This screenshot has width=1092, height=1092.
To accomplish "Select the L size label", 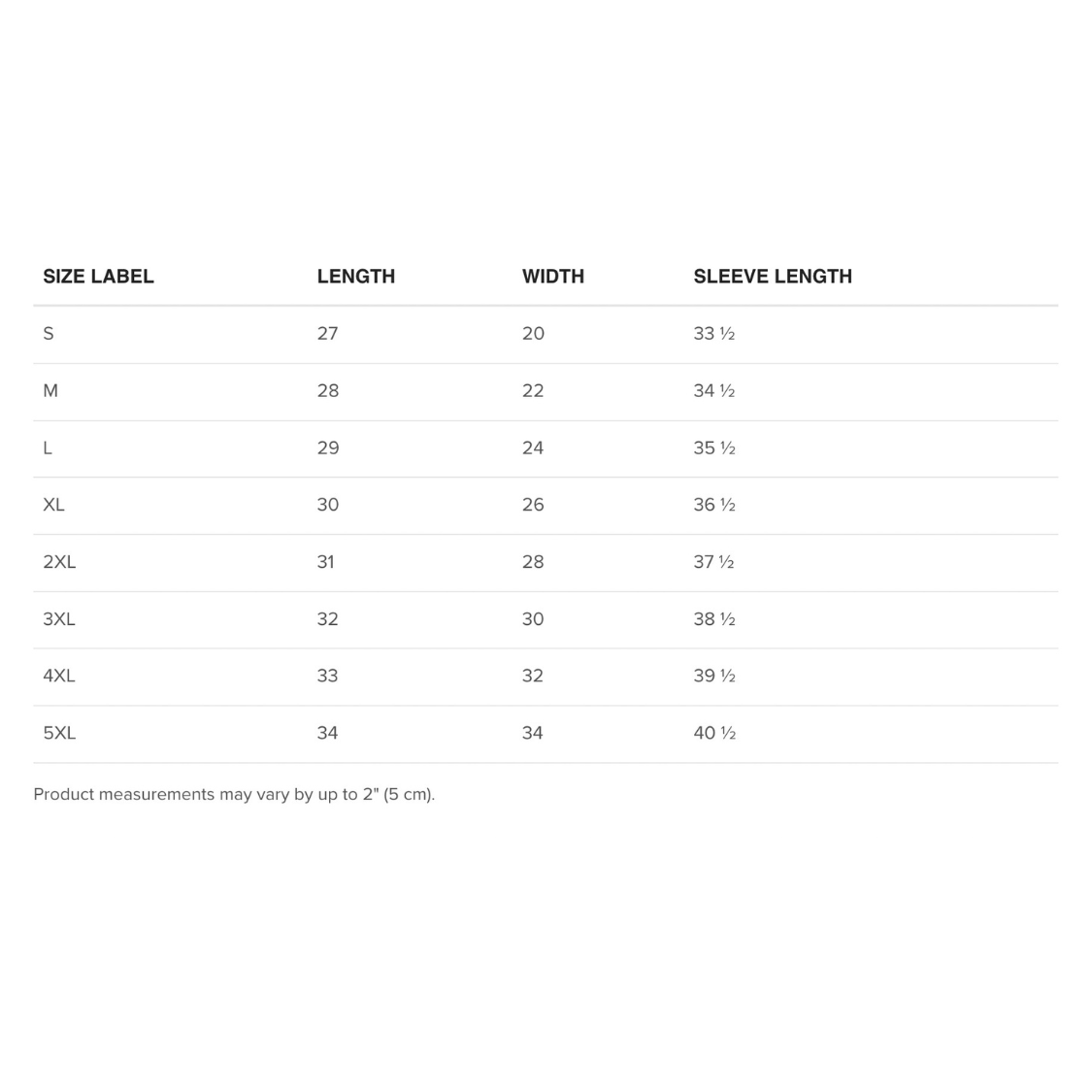I will click(48, 448).
